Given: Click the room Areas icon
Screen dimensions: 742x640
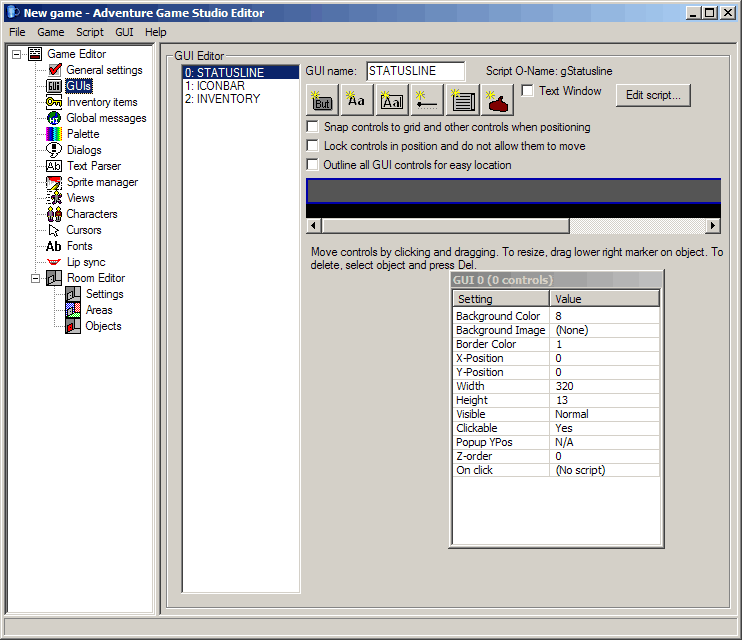Looking at the screenshot, I should click(73, 310).
